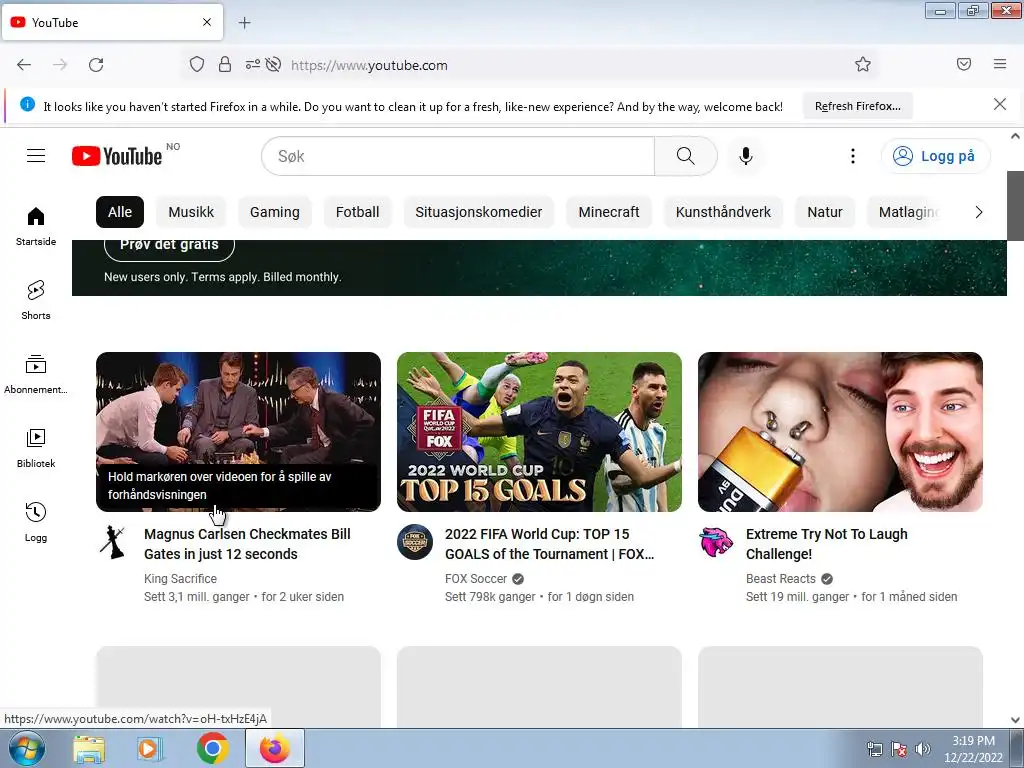Open Firefox application menu

tap(1000, 64)
